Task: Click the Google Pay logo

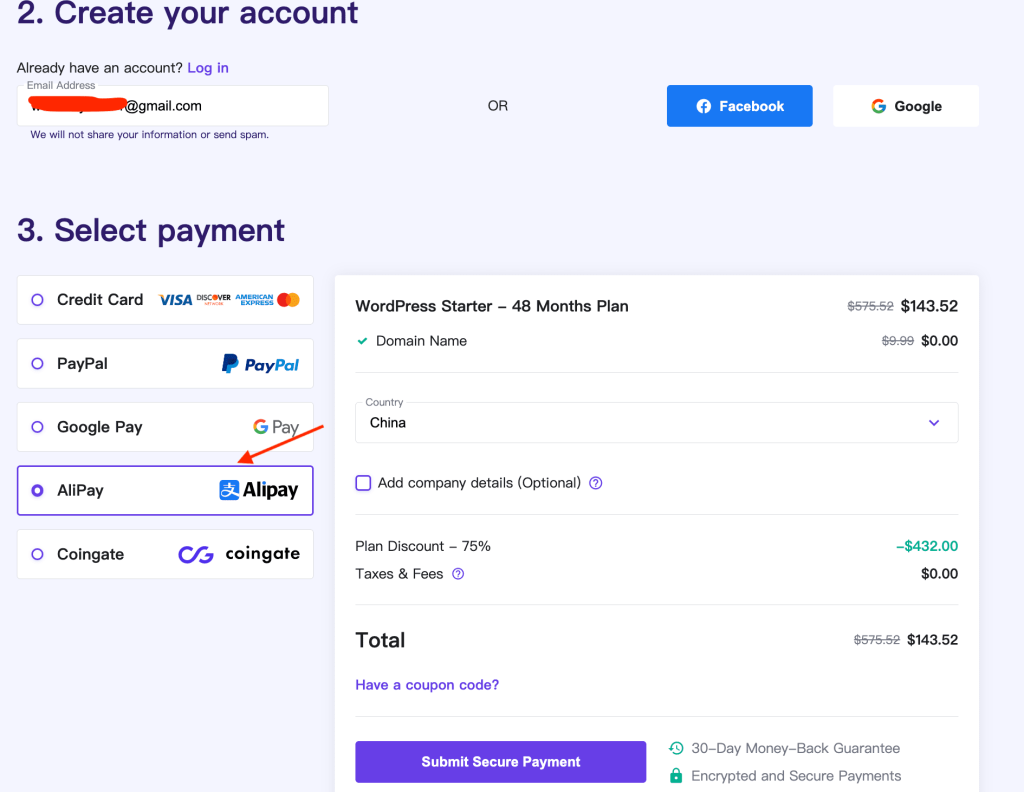Action: pos(276,427)
